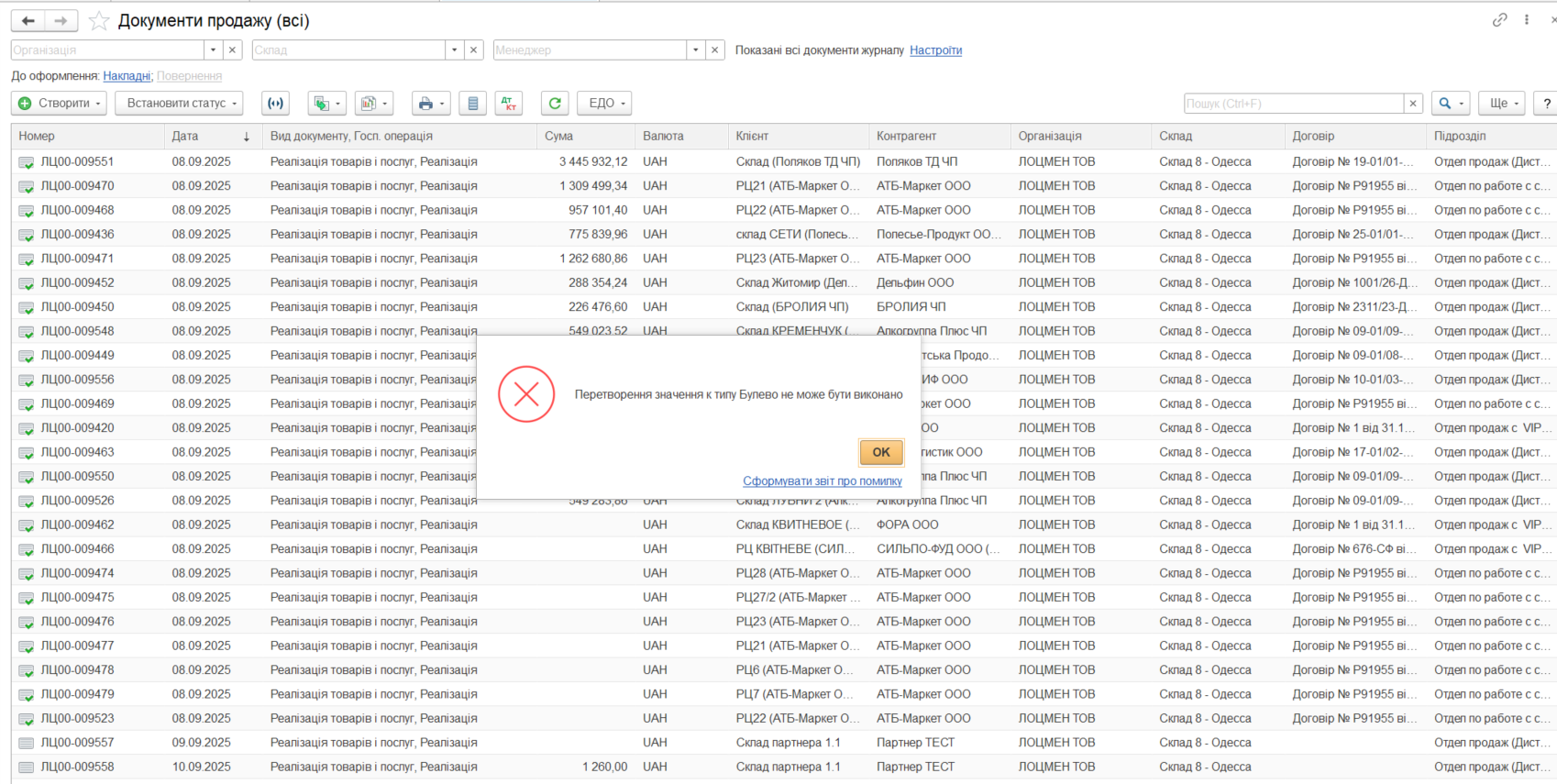Open the Створити dropdown button
The image size is (1557, 784).
(59, 104)
